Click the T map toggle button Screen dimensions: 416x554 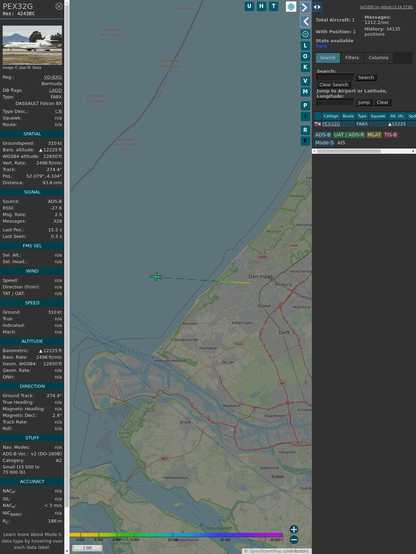(273, 6)
